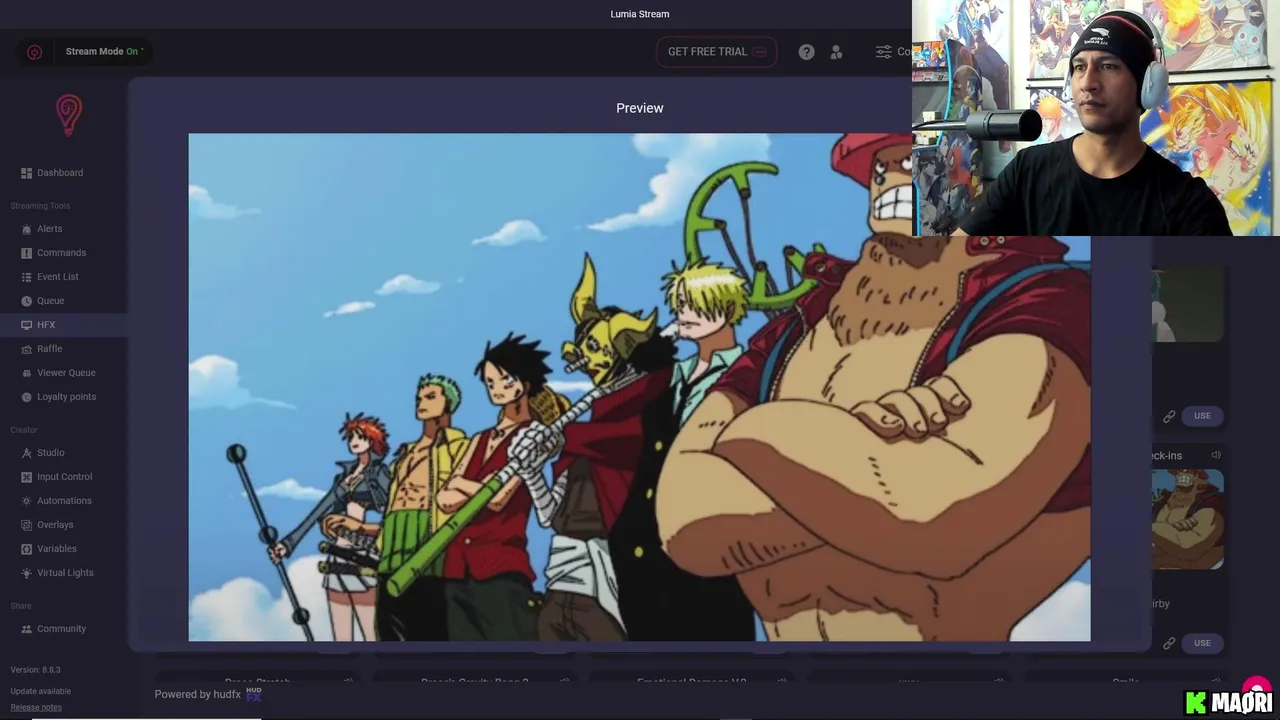Click the Update available text
This screenshot has height=720, width=1280.
tap(41, 691)
